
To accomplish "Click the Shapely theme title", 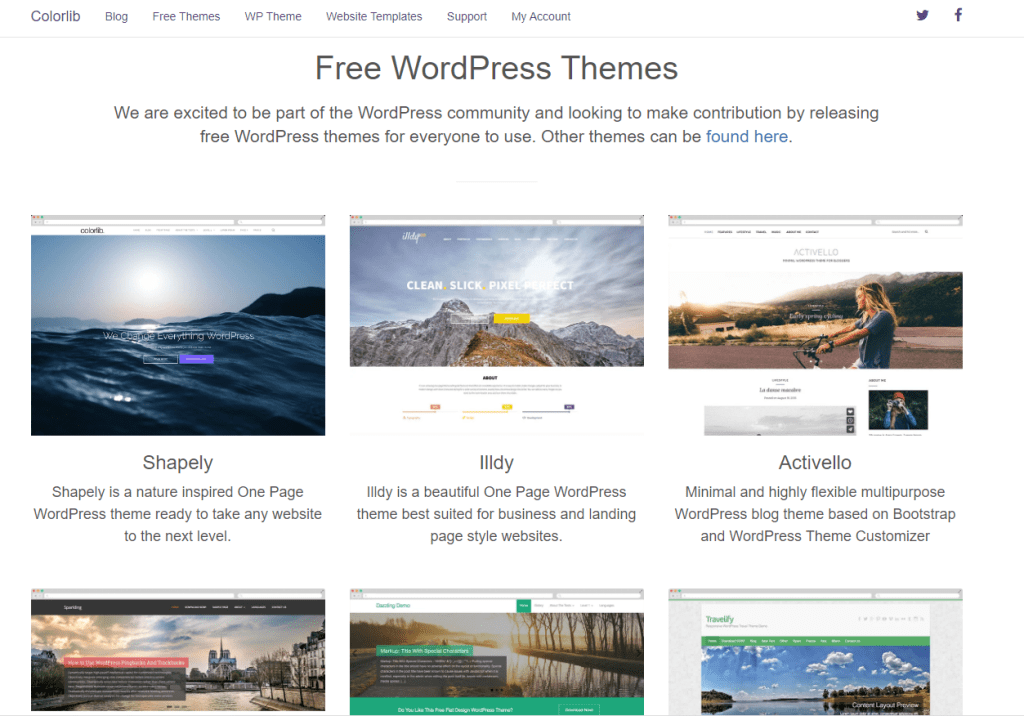I will pos(178,463).
